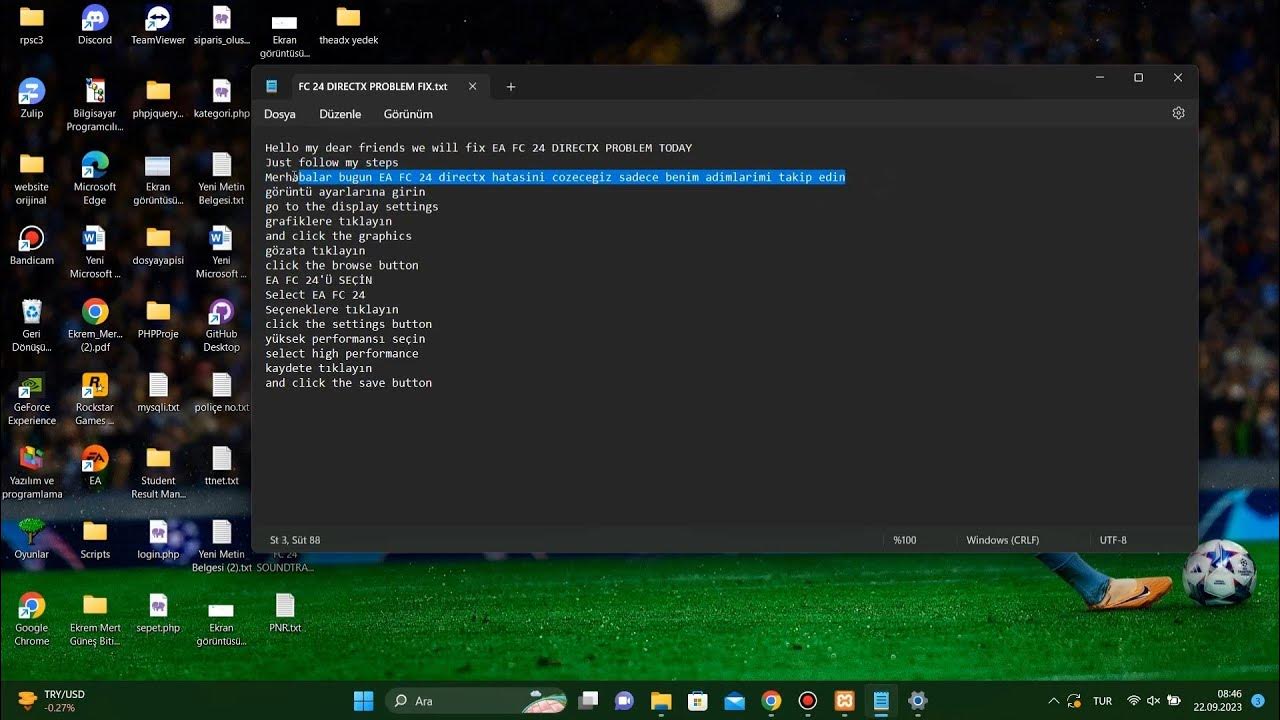The height and width of the screenshot is (720, 1280).
Task: Open Bandicam desktop shortcut
Action: click(x=31, y=246)
